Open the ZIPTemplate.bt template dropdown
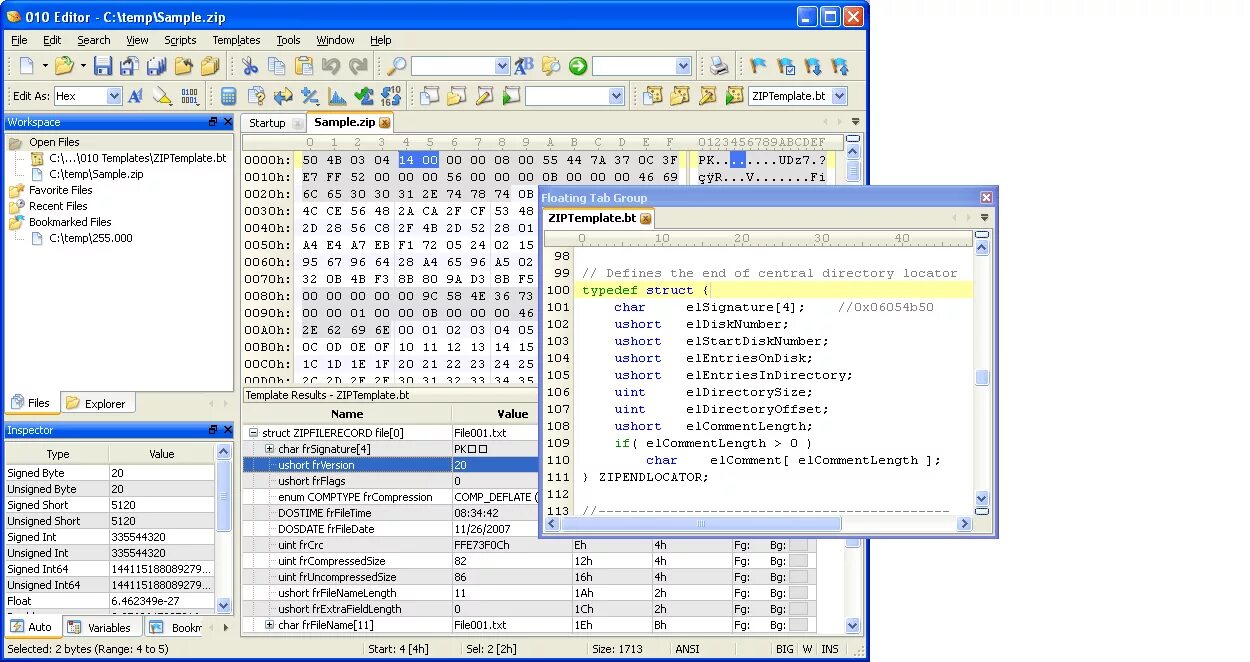Image resolution: width=1250 pixels, height=662 pixels. 839,96
